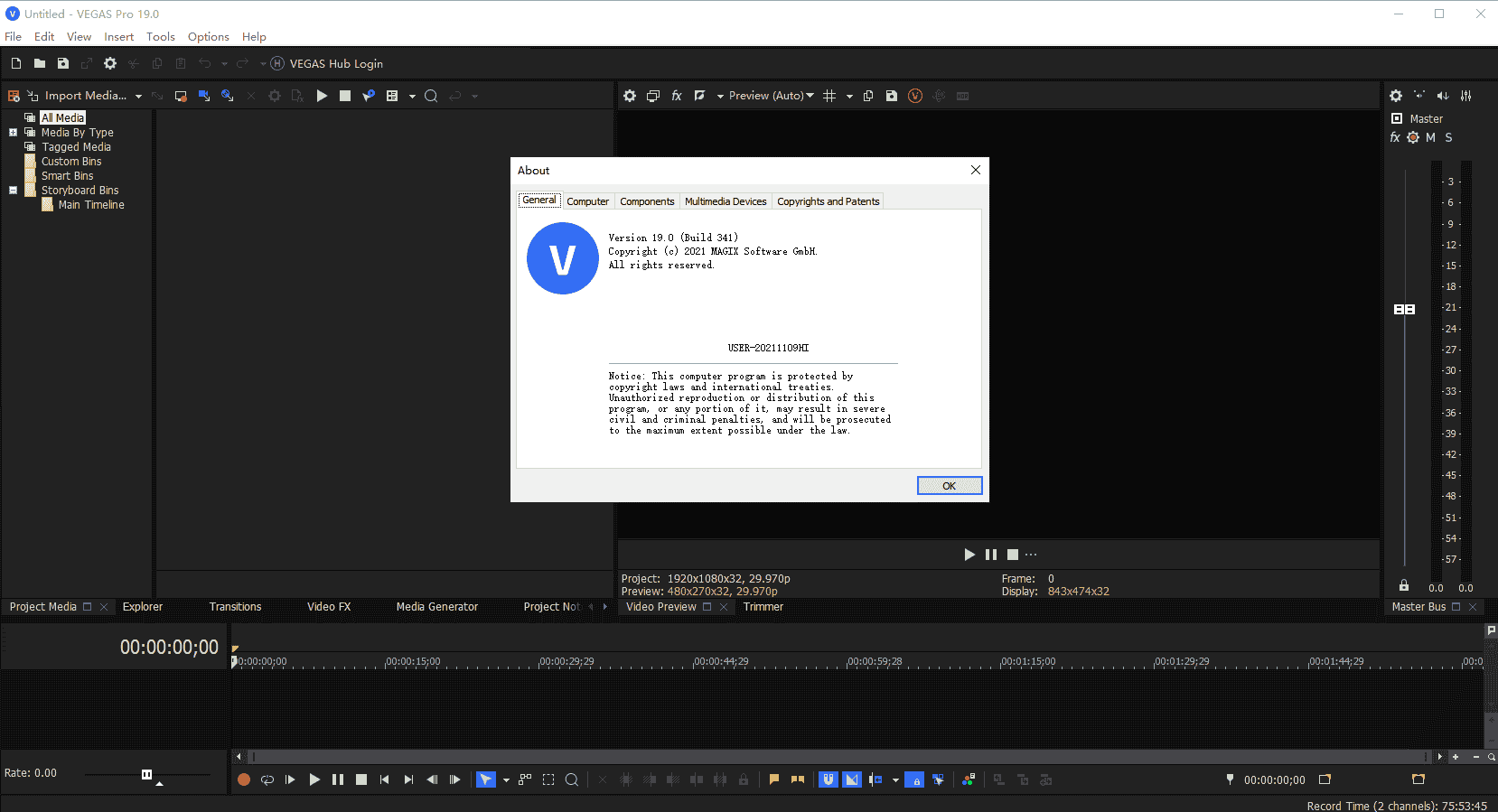Toggle loop playback in the transport bar

267,779
